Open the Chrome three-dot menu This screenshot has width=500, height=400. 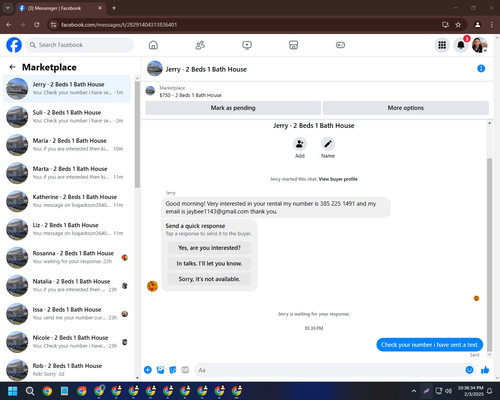tap(492, 25)
